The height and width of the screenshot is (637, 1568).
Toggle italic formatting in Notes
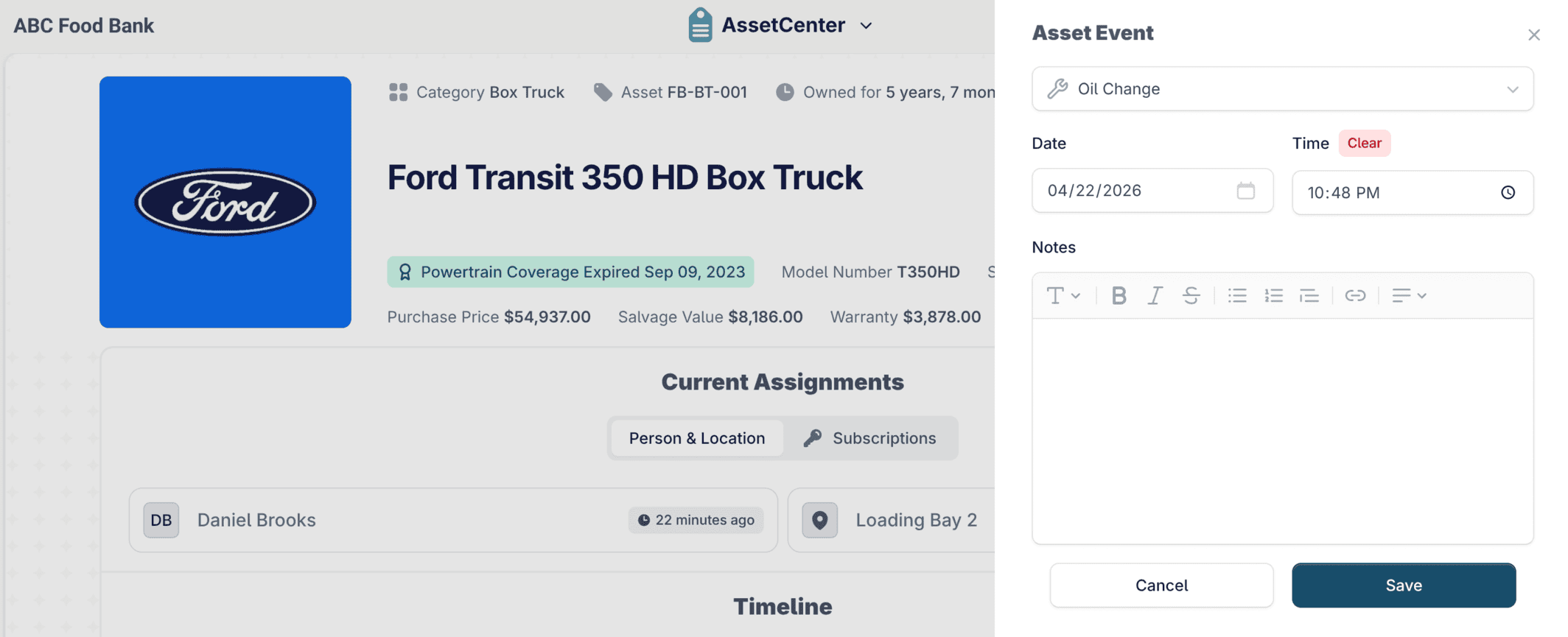pyautogui.click(x=1155, y=295)
